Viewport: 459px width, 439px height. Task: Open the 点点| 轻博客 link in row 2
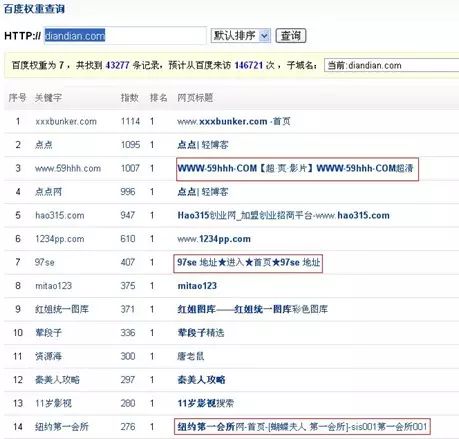pyautogui.click(x=203, y=145)
